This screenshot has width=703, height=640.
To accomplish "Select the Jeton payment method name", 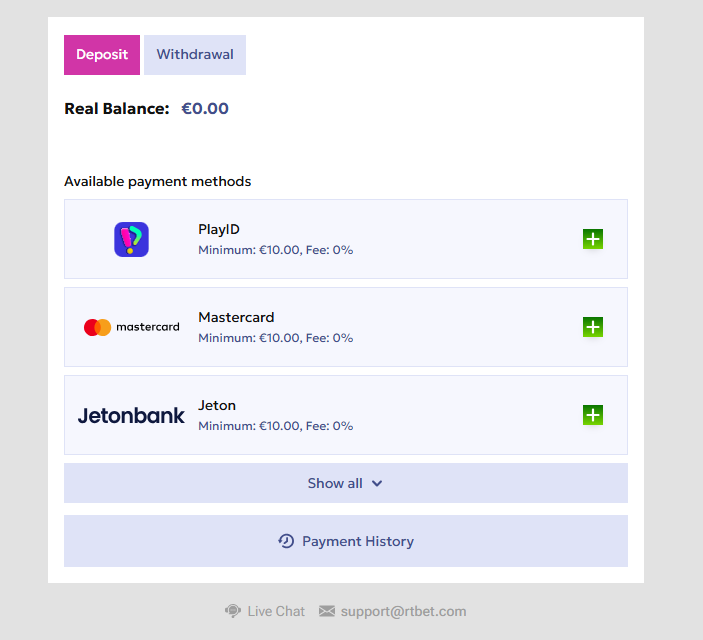I will tap(217, 405).
